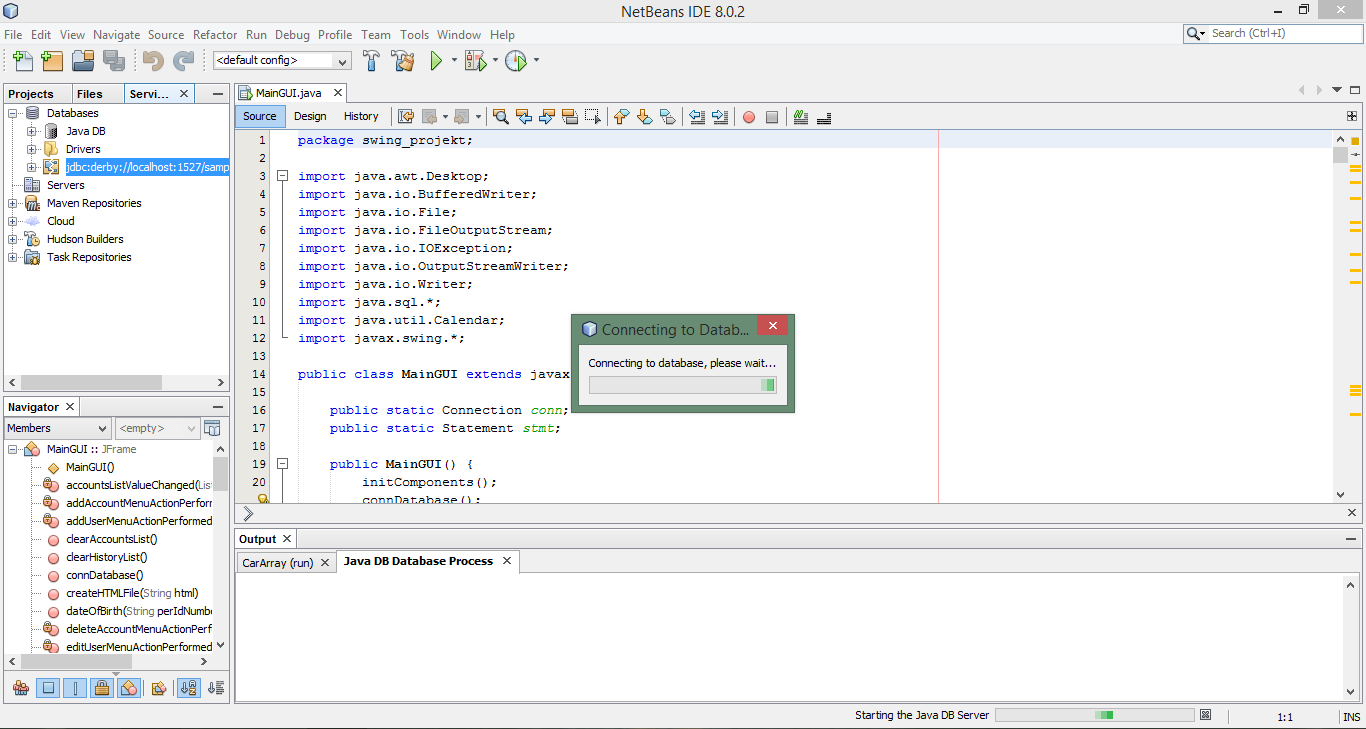Toggle Show Fields filter in Navigator
The image size is (1366, 729).
(48, 688)
